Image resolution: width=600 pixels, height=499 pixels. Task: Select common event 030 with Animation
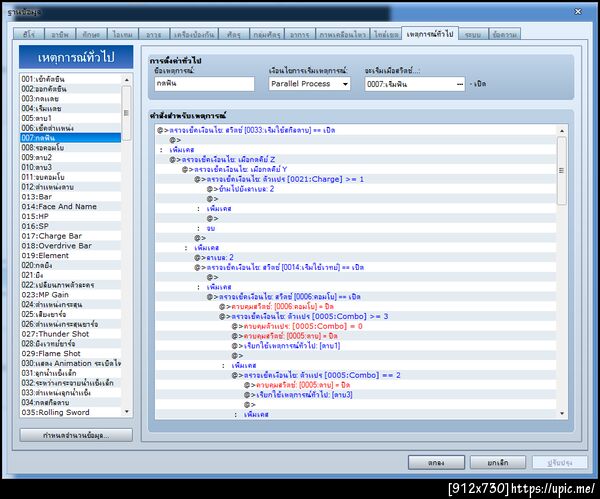pos(70,364)
